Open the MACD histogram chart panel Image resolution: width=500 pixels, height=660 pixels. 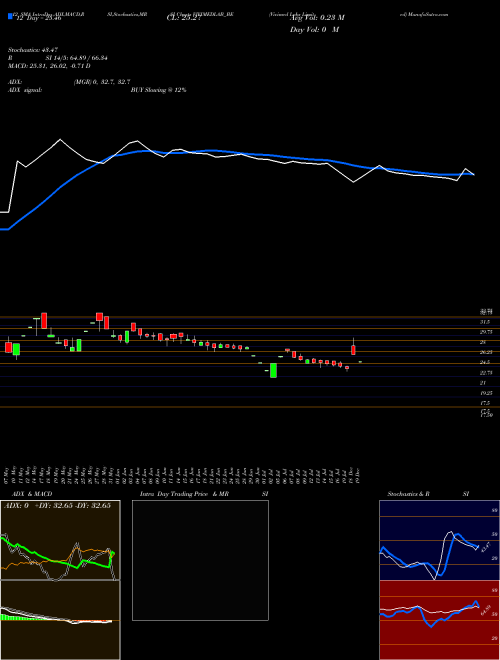coord(60,620)
